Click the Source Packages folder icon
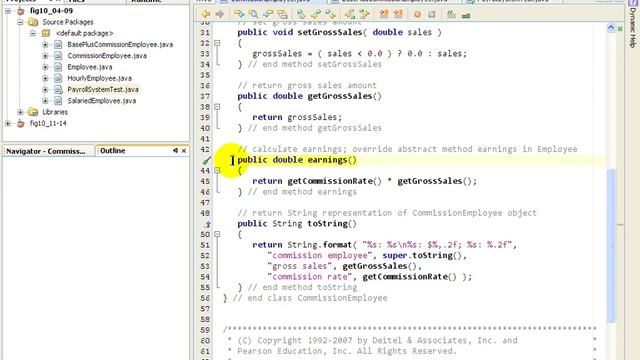640x360 pixels. tap(33, 22)
